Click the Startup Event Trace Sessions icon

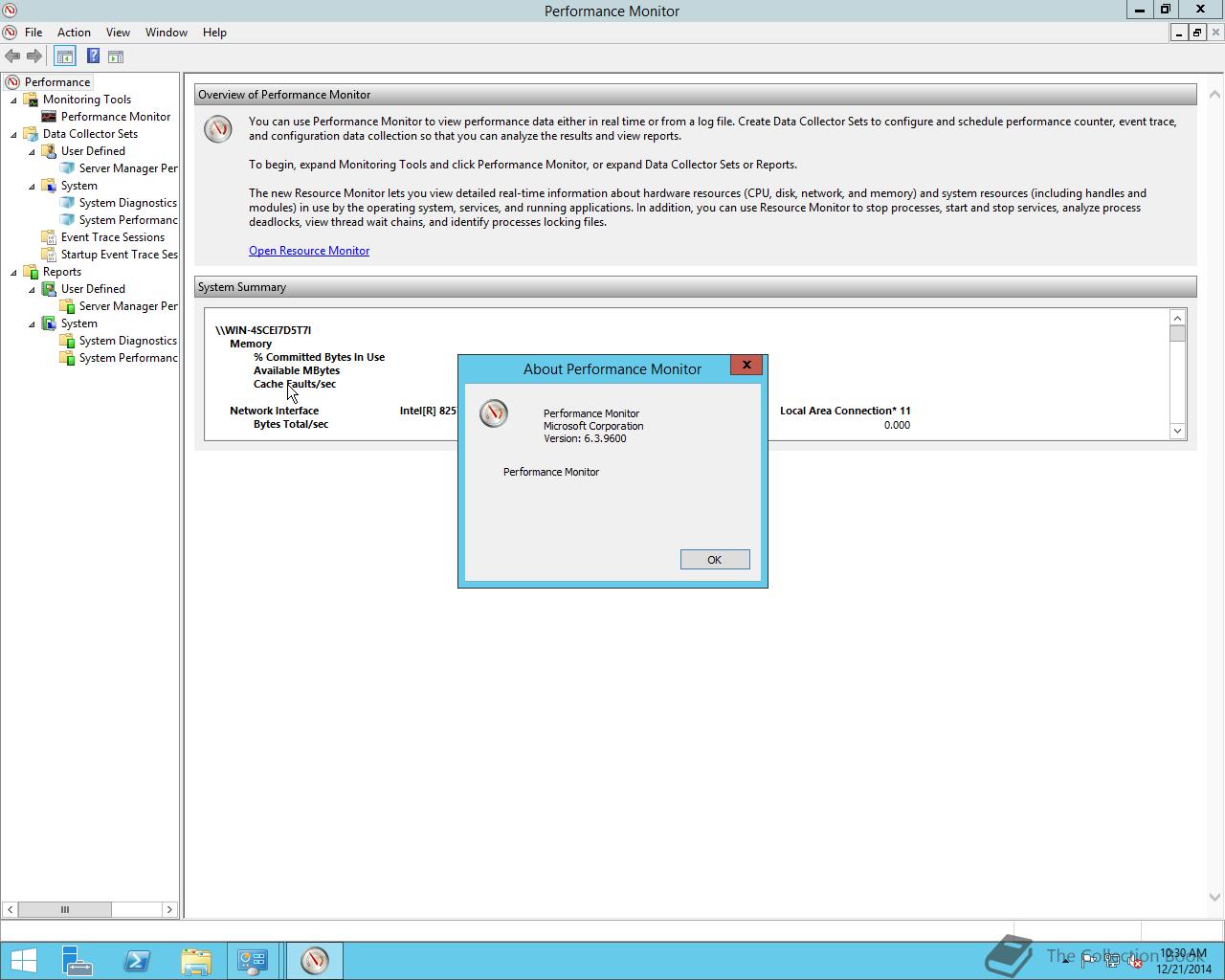tap(49, 255)
